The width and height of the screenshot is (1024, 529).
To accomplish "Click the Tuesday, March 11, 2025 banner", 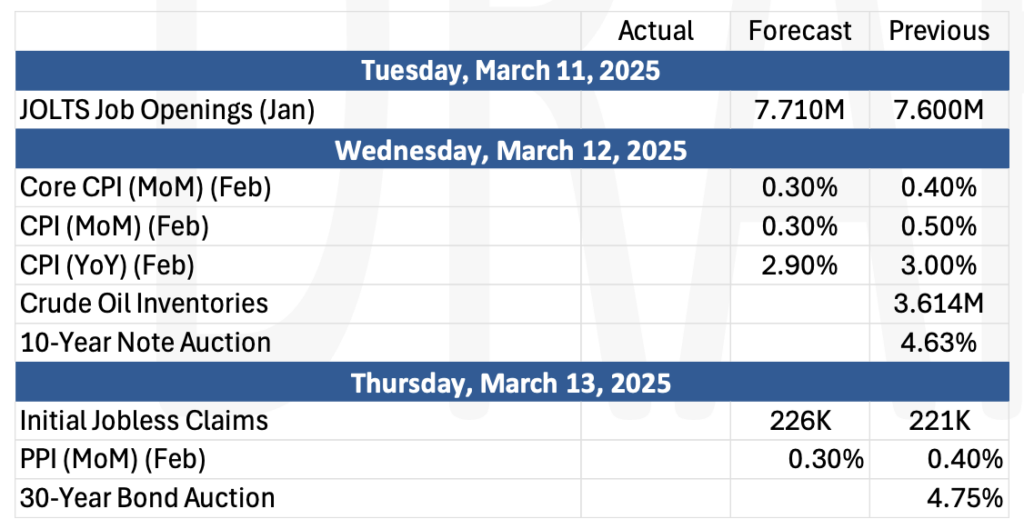I will [512, 71].
